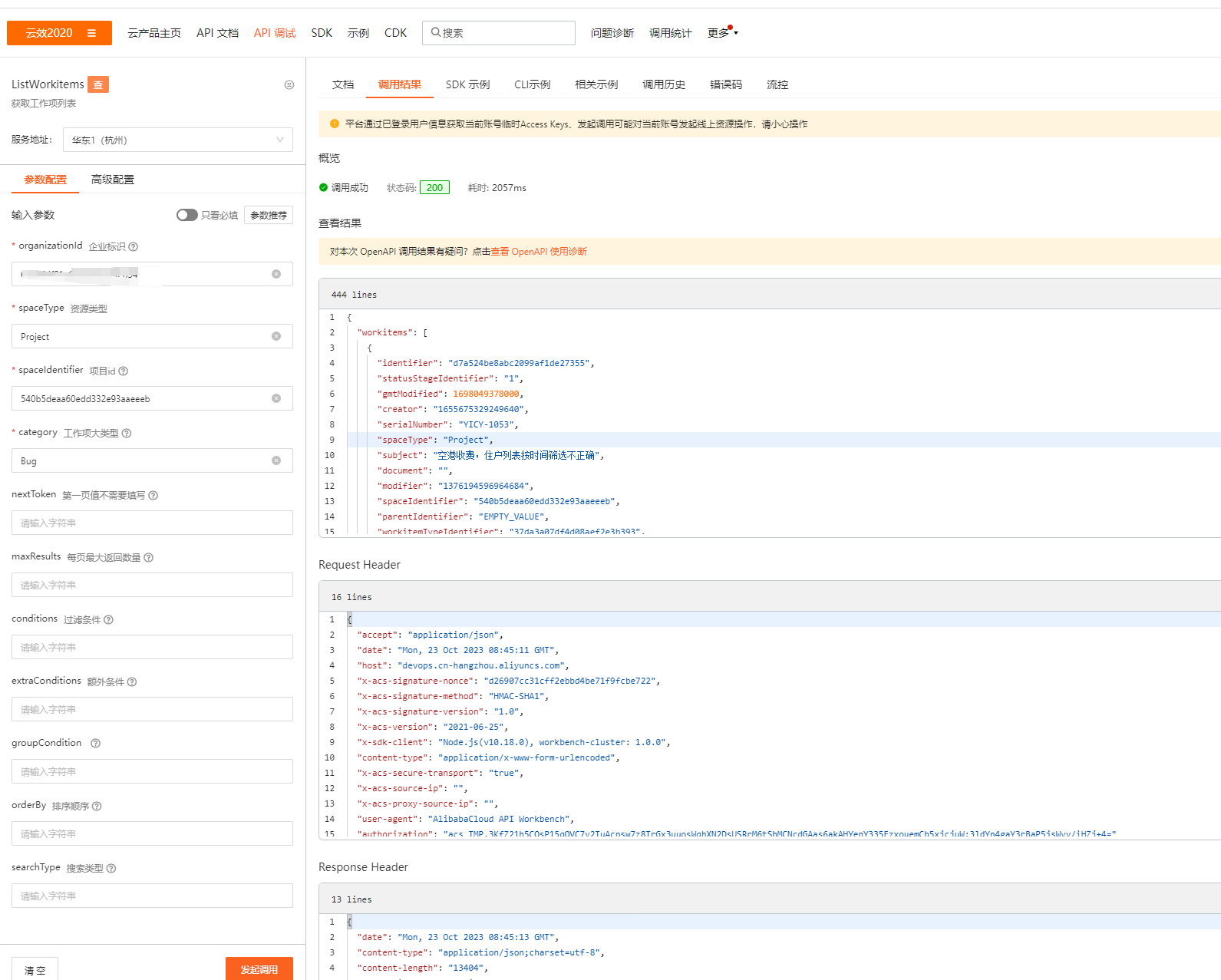
Task: Open help icon for groupCondition
Action: 96,743
